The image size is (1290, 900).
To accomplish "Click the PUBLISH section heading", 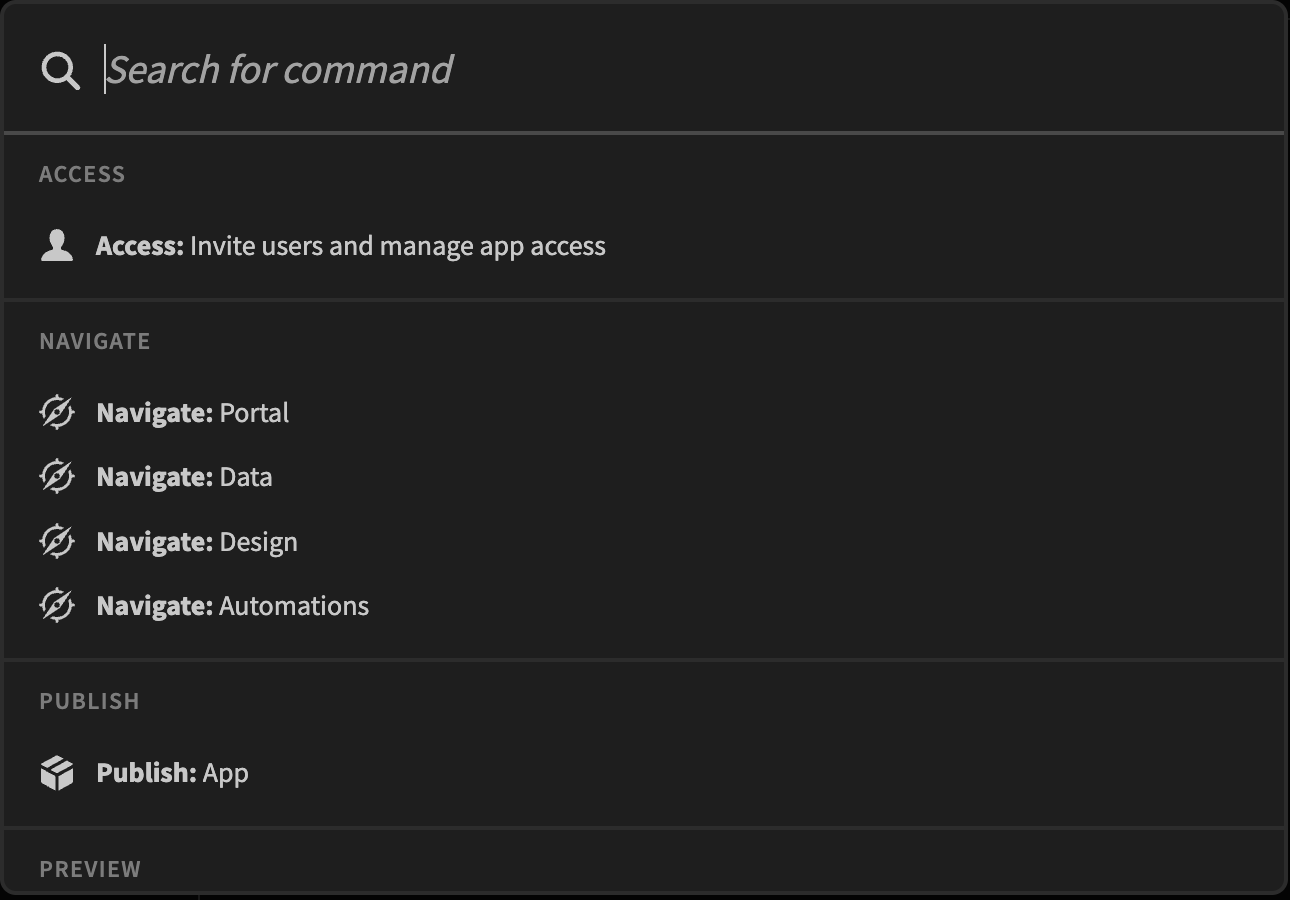I will click(x=89, y=701).
